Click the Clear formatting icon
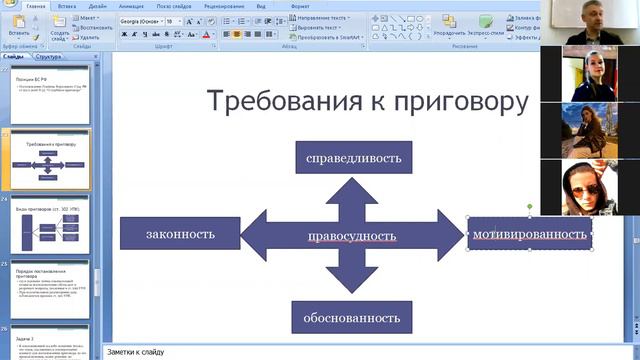Image resolution: width=640 pixels, height=360 pixels. [x=211, y=21]
